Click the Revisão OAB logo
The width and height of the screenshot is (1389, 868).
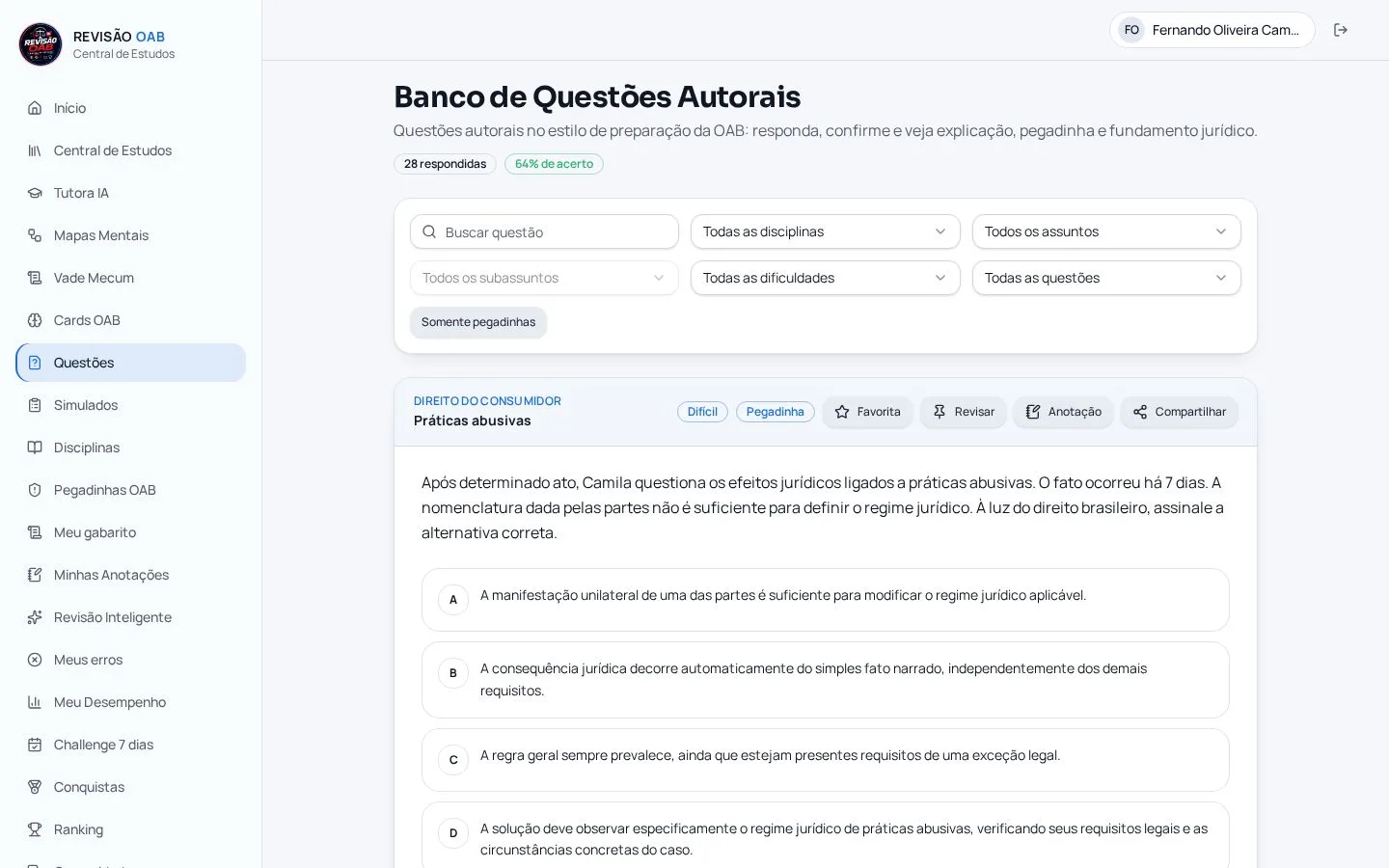(x=41, y=44)
